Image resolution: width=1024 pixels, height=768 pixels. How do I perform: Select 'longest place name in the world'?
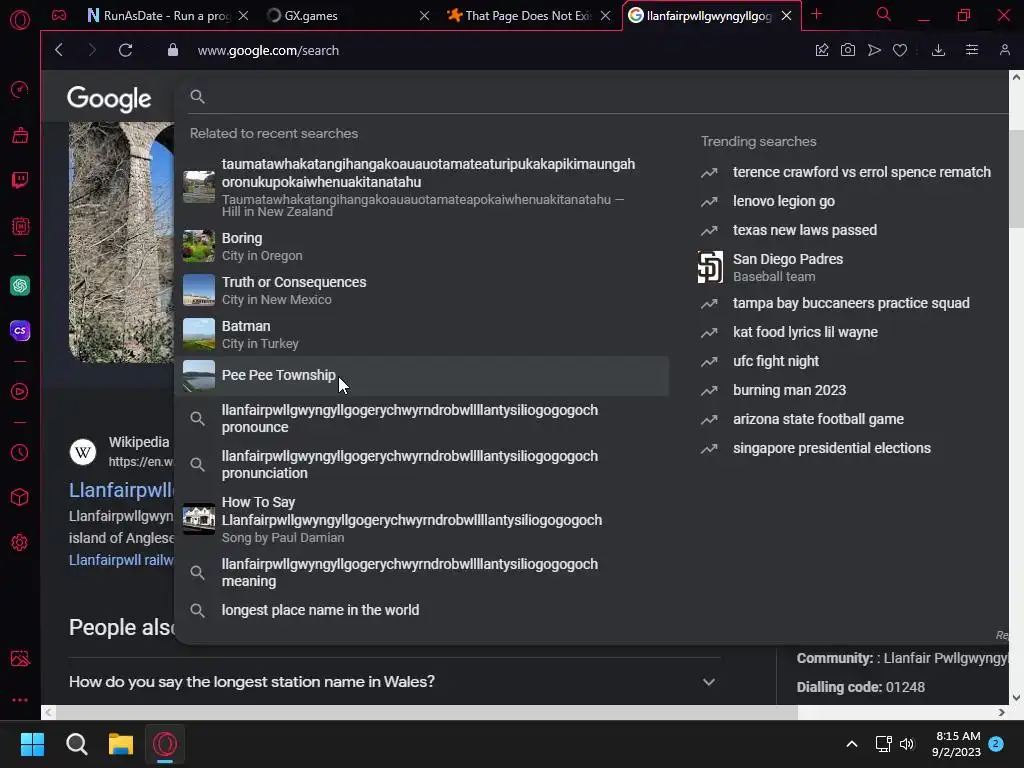click(x=424, y=610)
